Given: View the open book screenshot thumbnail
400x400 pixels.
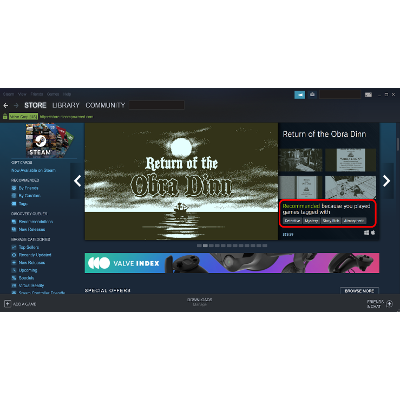Looking at the screenshot, I should click(x=301, y=187).
